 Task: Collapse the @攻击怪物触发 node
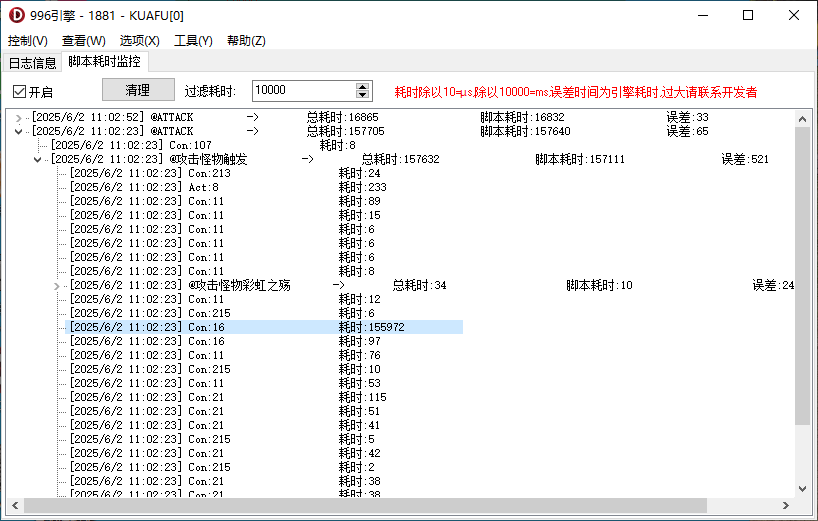click(x=38, y=160)
